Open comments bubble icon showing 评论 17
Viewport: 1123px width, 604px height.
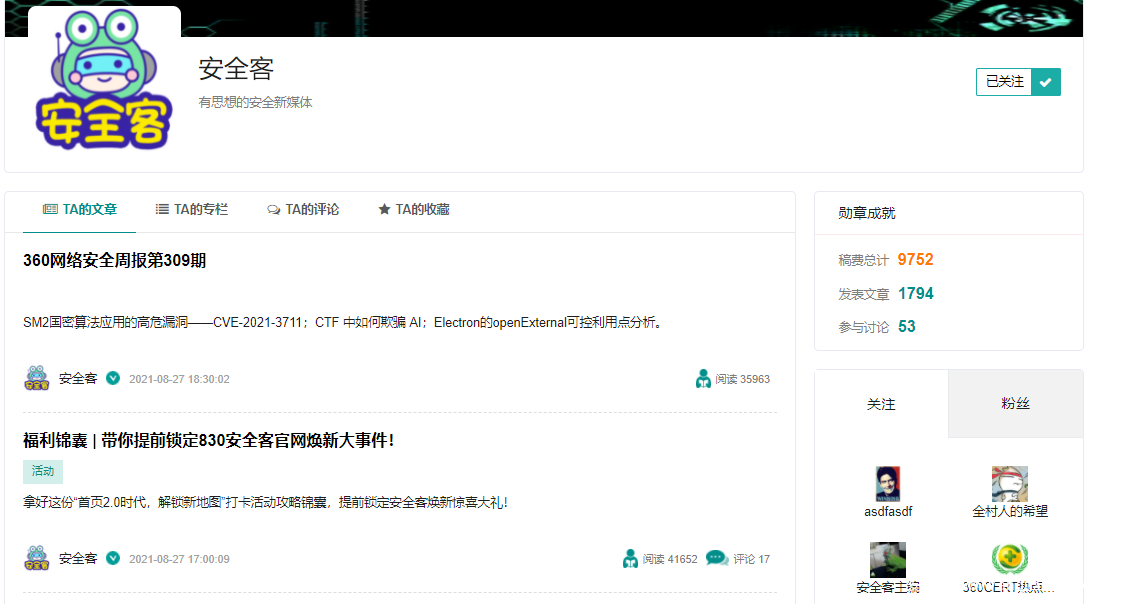click(716, 558)
